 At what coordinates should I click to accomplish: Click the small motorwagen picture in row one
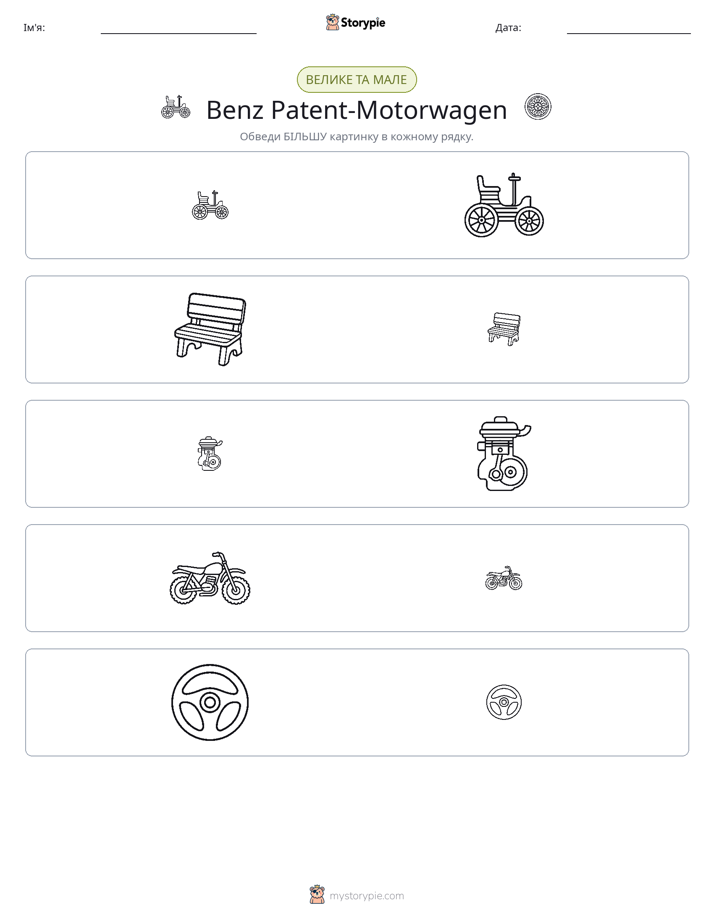click(x=210, y=205)
